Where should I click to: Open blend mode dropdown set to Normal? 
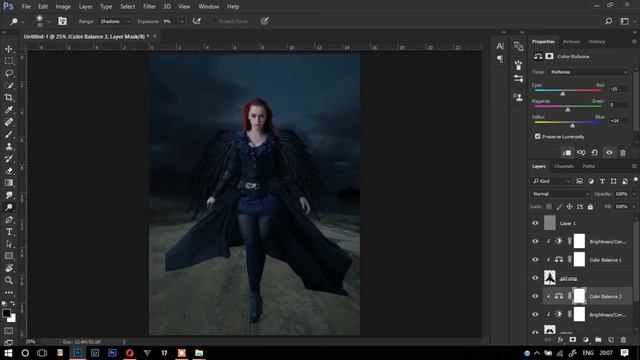[561, 194]
